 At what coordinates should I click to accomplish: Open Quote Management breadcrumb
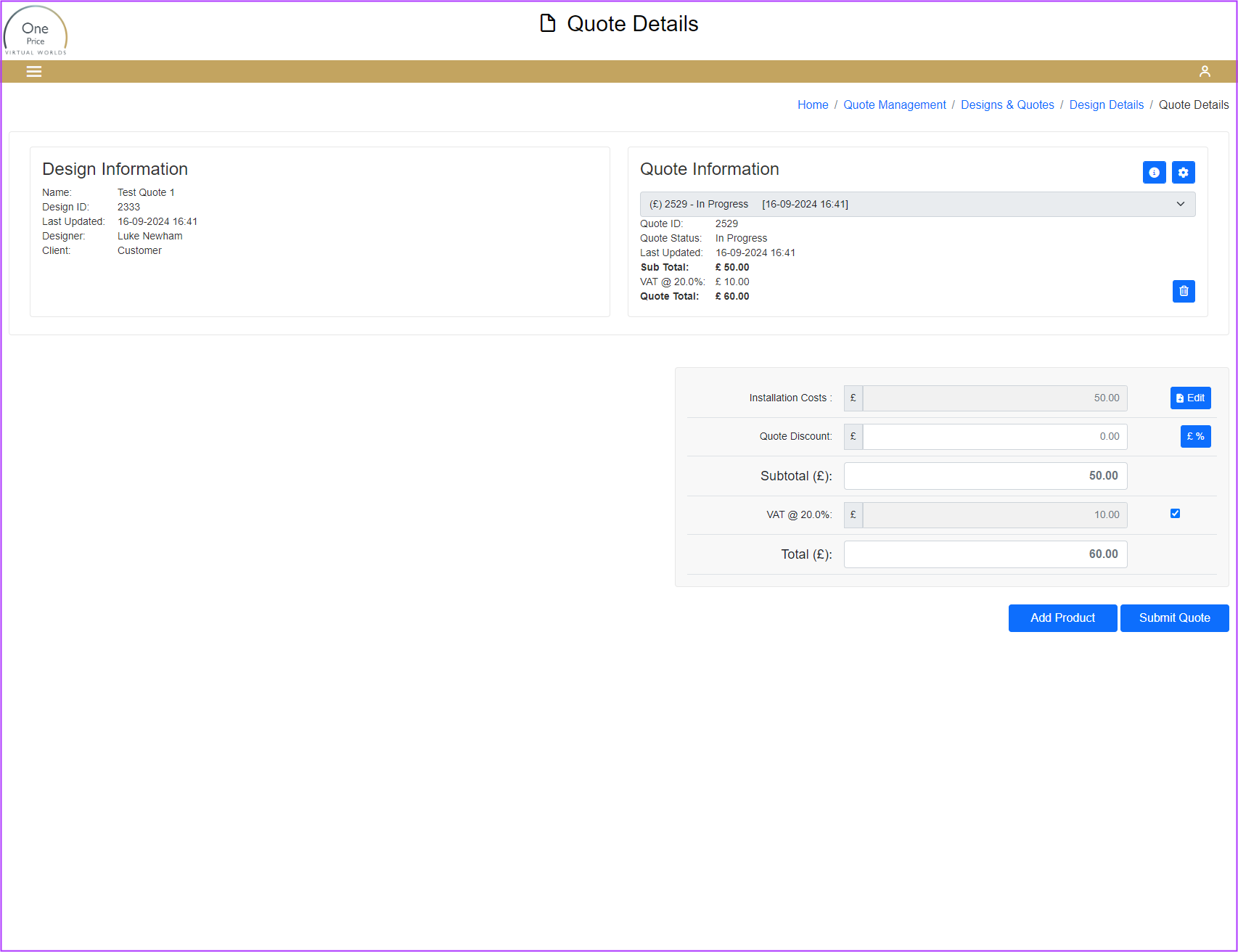pos(894,105)
